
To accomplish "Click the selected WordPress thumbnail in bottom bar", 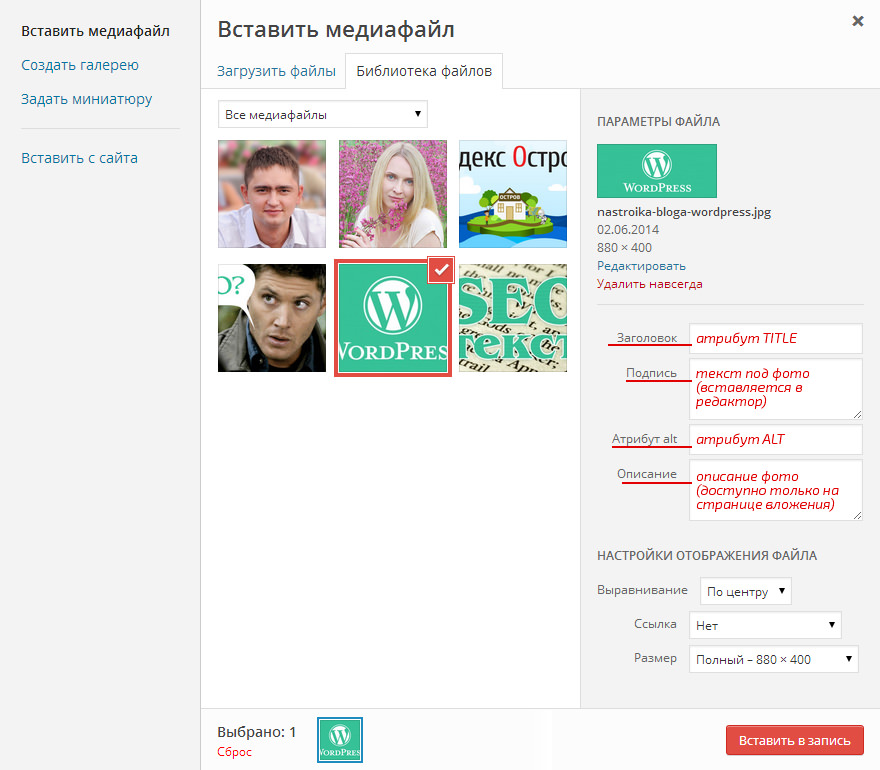I will coord(340,740).
